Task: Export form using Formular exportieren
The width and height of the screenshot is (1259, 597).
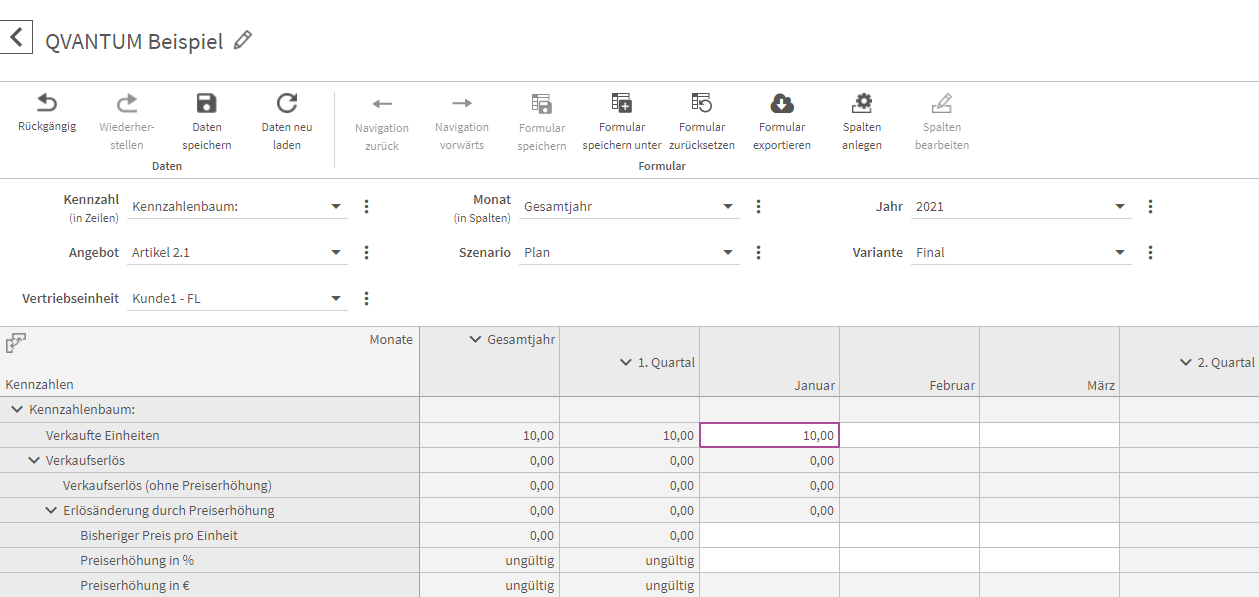Action: [782, 103]
